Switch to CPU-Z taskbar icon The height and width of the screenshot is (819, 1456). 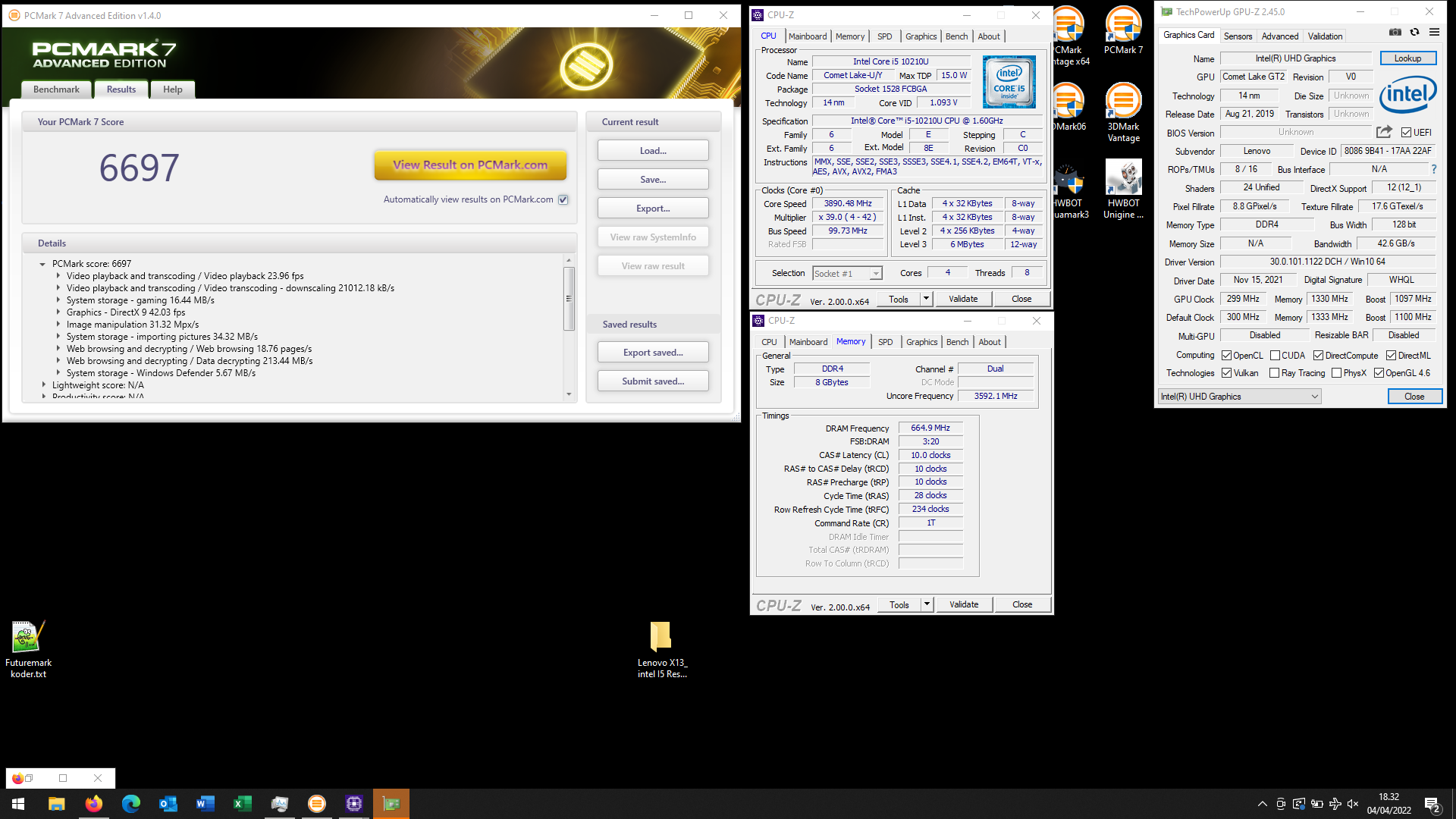(353, 804)
